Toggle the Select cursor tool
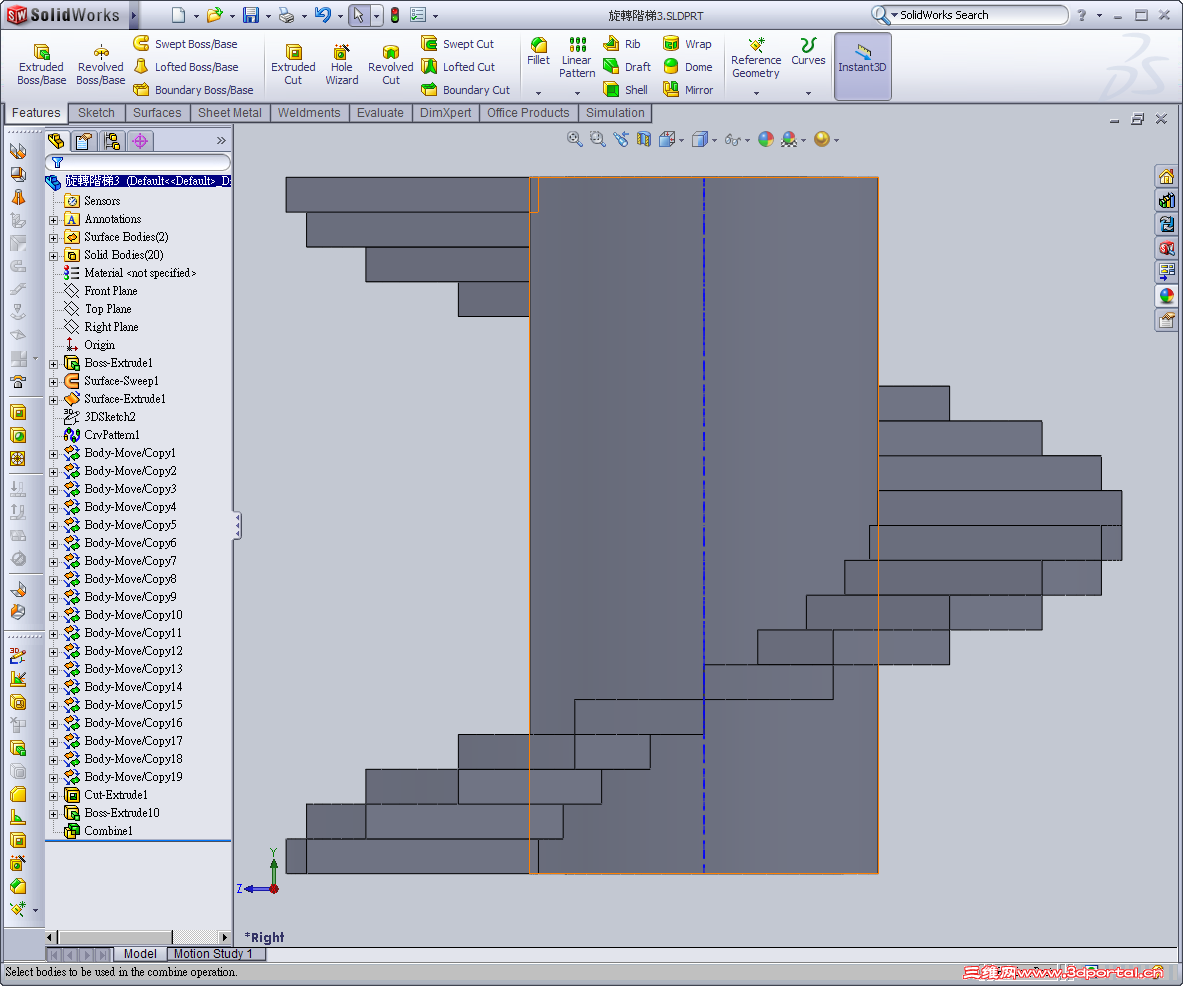 point(358,15)
